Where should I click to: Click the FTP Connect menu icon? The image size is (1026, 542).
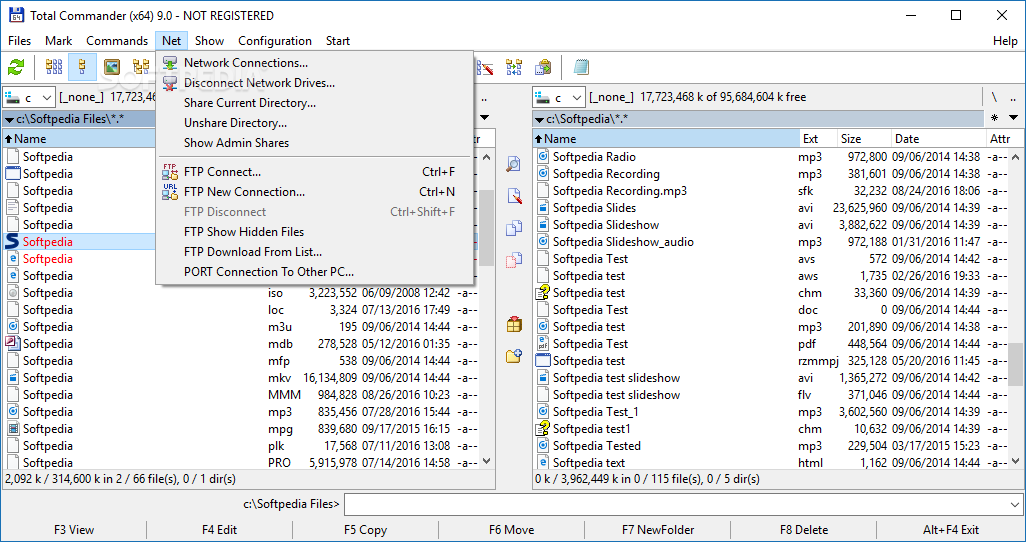click(x=170, y=172)
